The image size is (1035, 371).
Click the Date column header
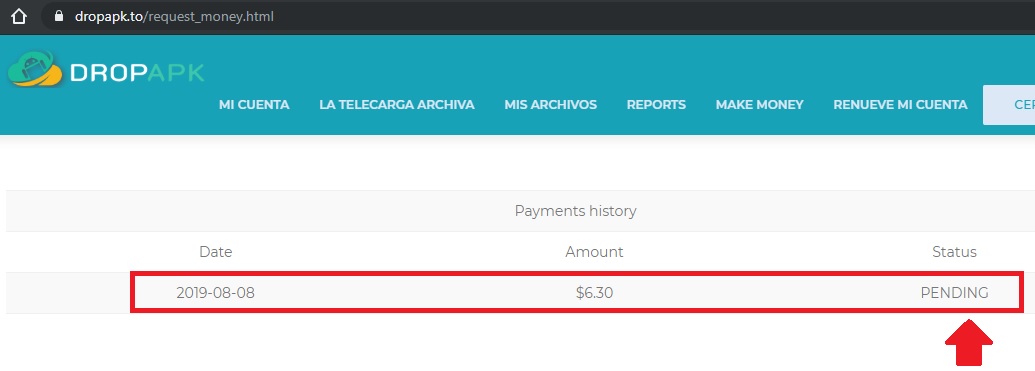(x=216, y=252)
